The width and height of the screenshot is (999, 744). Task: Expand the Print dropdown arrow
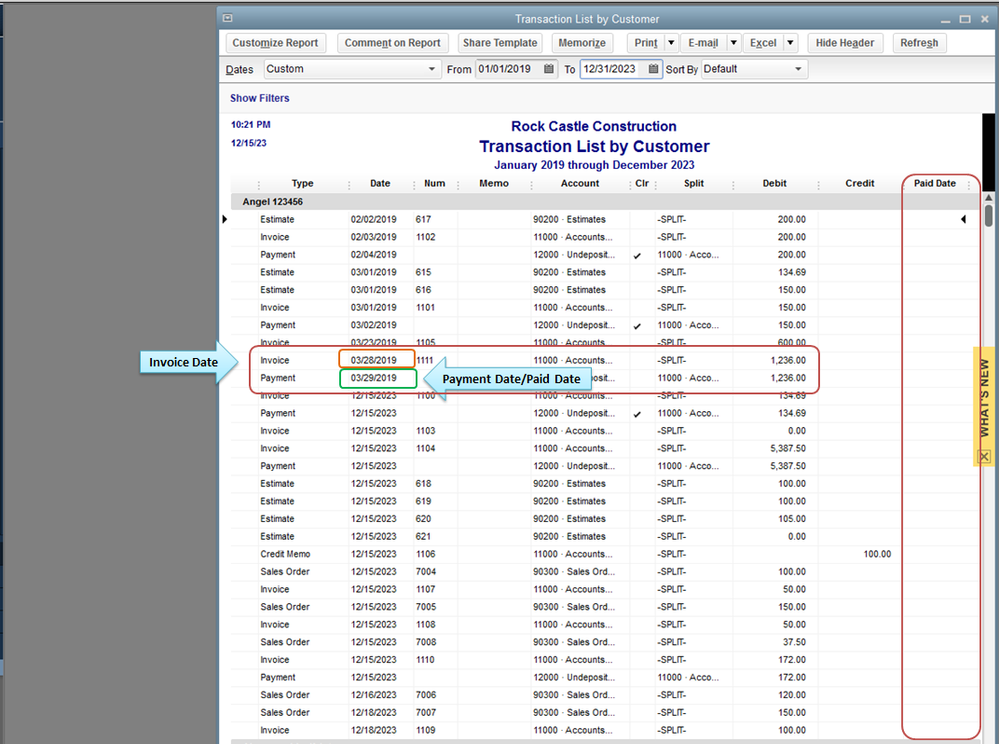coord(671,43)
